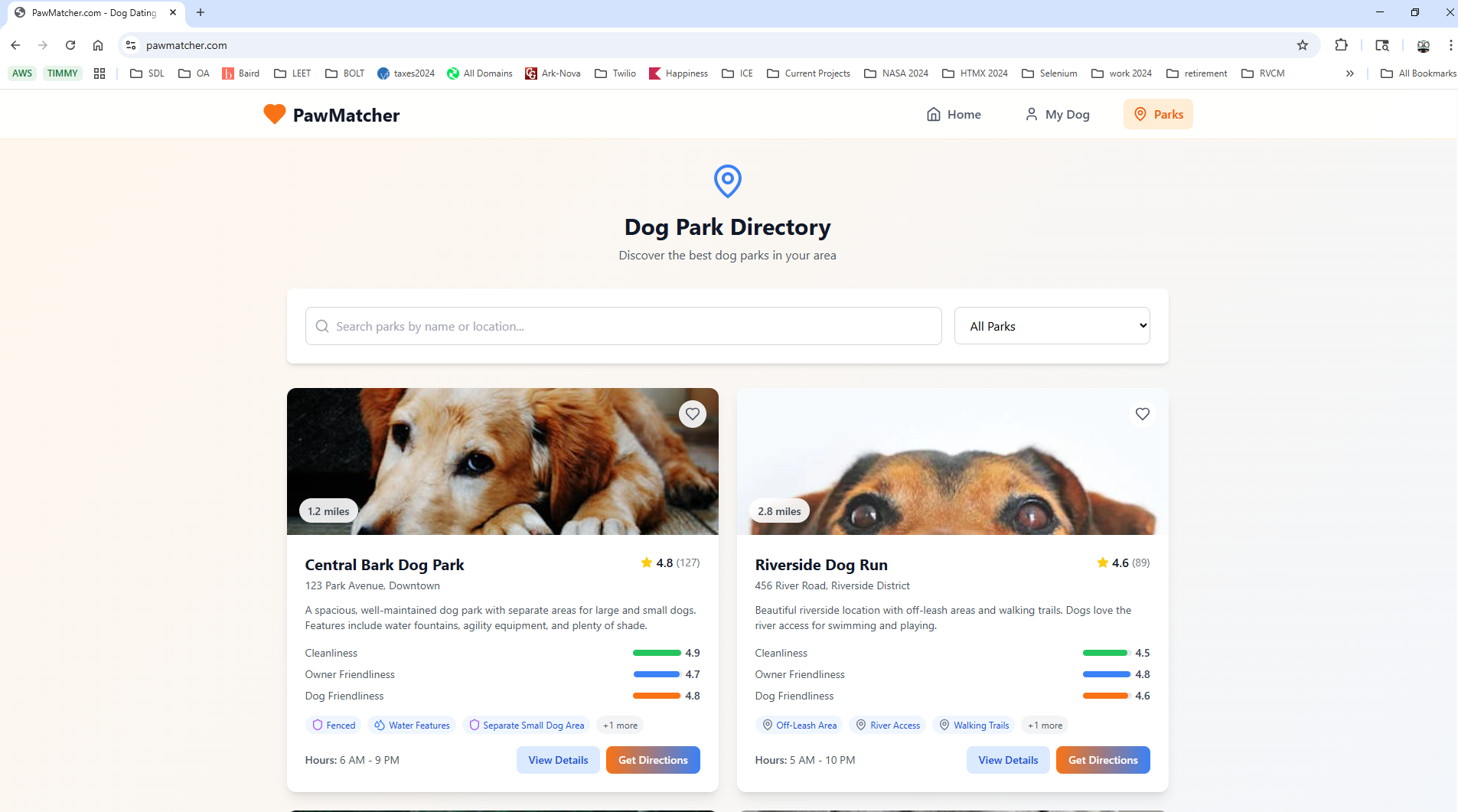Click the Separate Small Dog Area tag
Image resolution: width=1458 pixels, height=812 pixels.
(527, 726)
